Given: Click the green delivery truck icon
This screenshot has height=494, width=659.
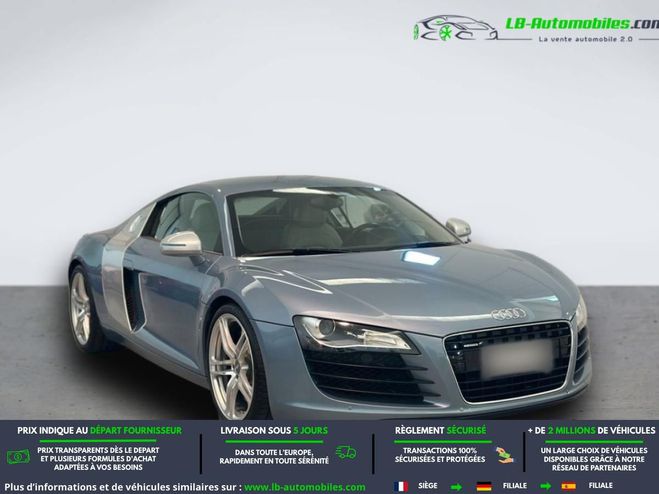Looking at the screenshot, I should click(x=346, y=452).
